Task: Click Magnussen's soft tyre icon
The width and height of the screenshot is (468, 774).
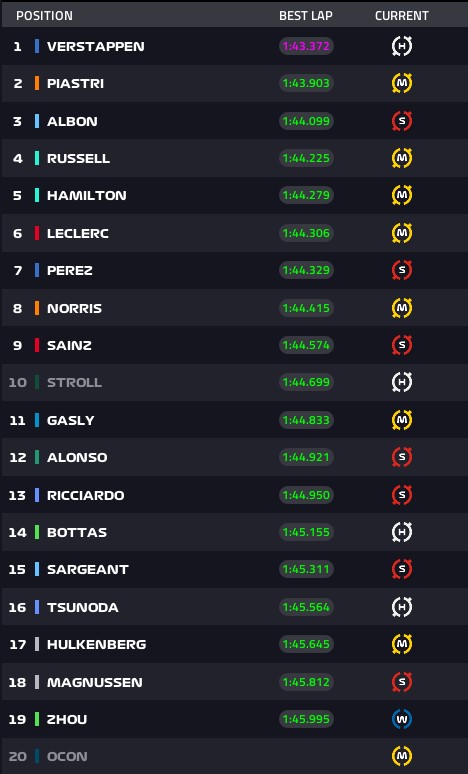Action: point(402,682)
